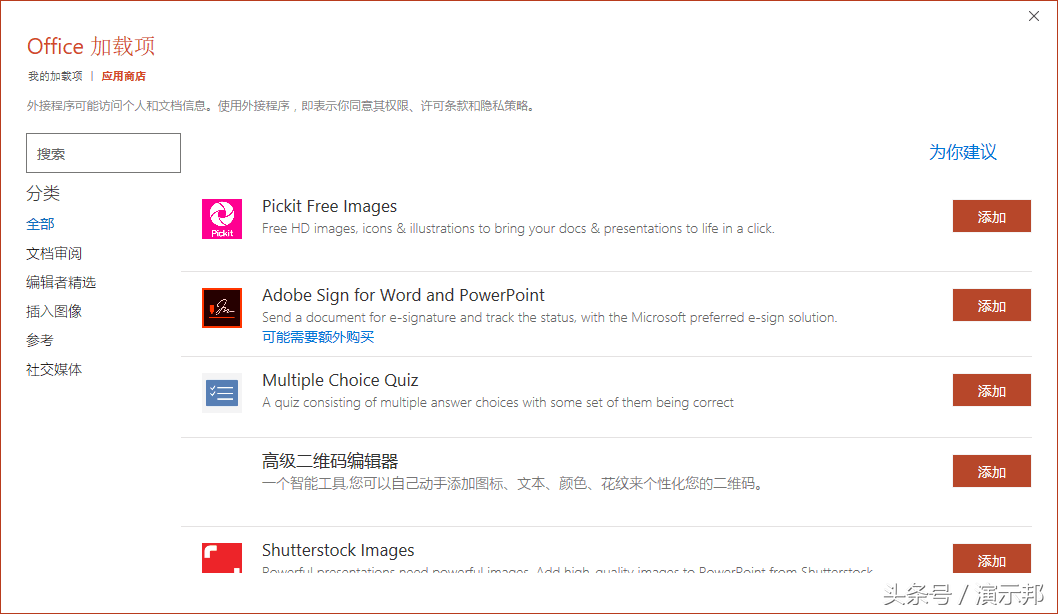Click the Pickit Free Images icon
1058x614 pixels.
222,219
